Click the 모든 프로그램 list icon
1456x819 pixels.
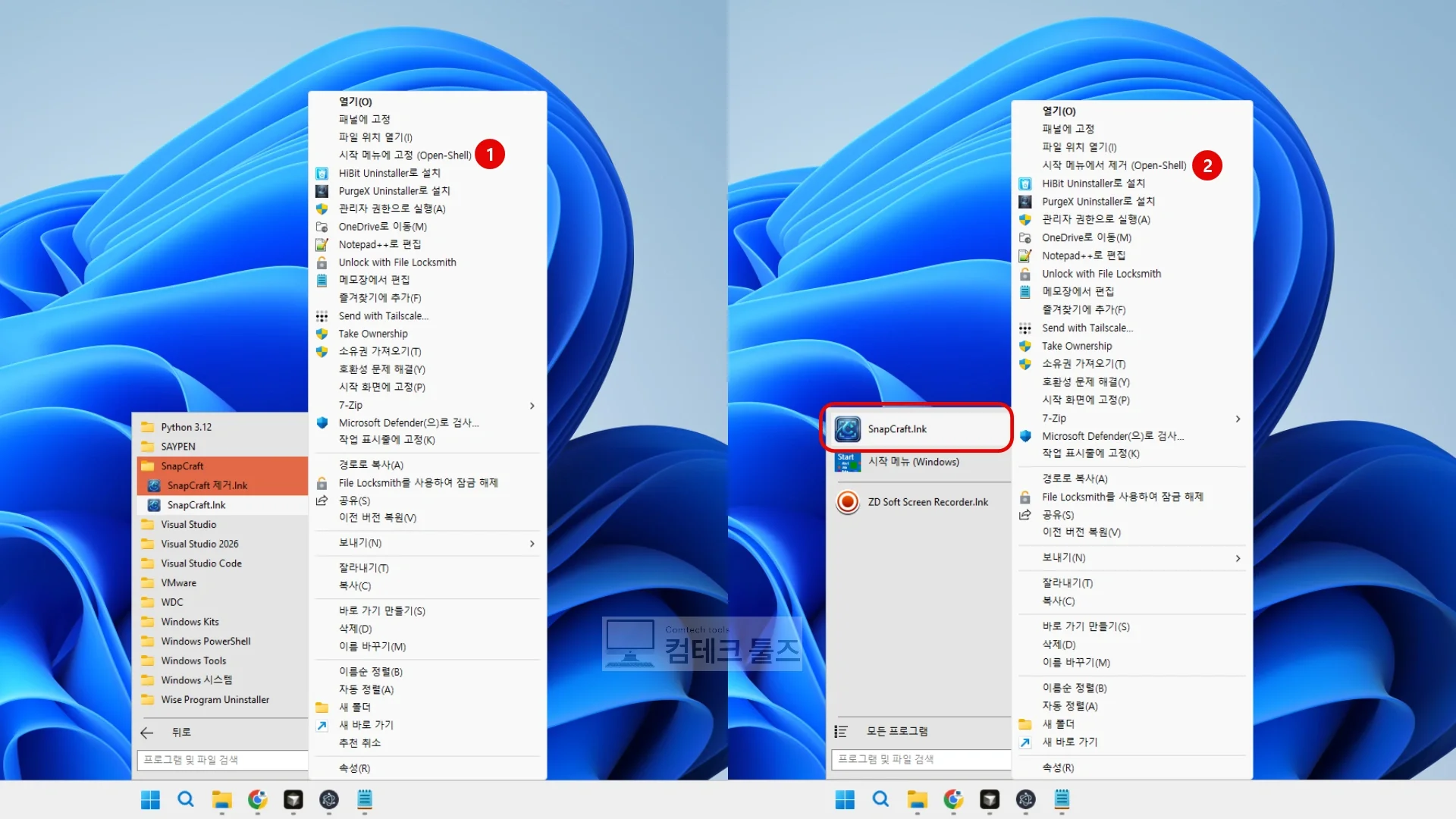coord(840,731)
